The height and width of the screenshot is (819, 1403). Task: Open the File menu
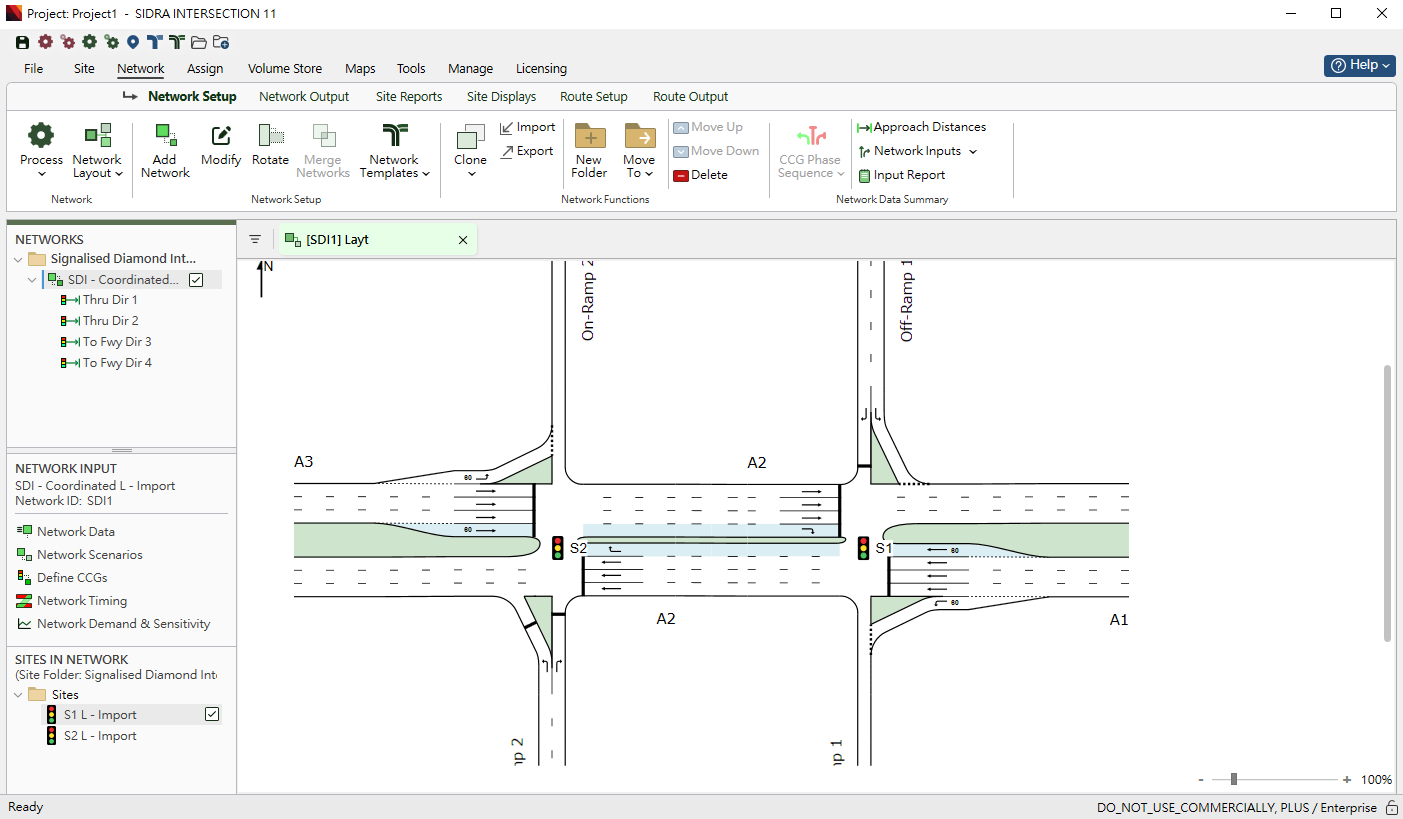pos(33,69)
